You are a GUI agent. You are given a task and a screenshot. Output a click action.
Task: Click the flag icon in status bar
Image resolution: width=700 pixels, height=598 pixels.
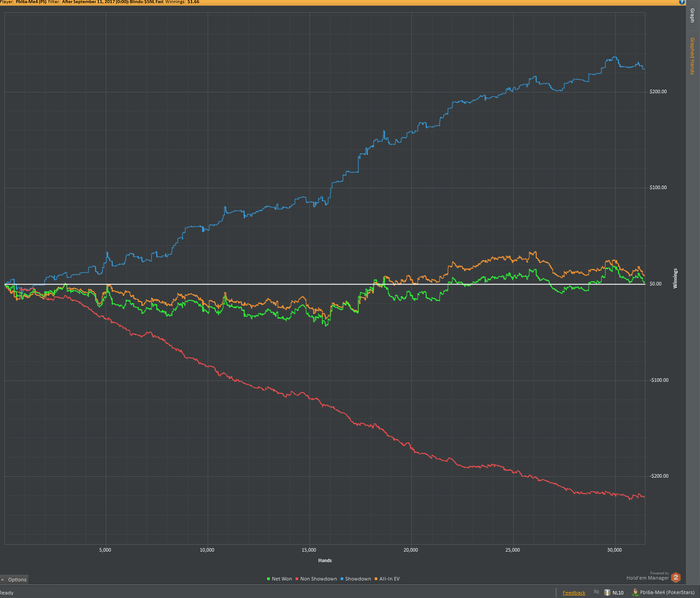coord(596,592)
